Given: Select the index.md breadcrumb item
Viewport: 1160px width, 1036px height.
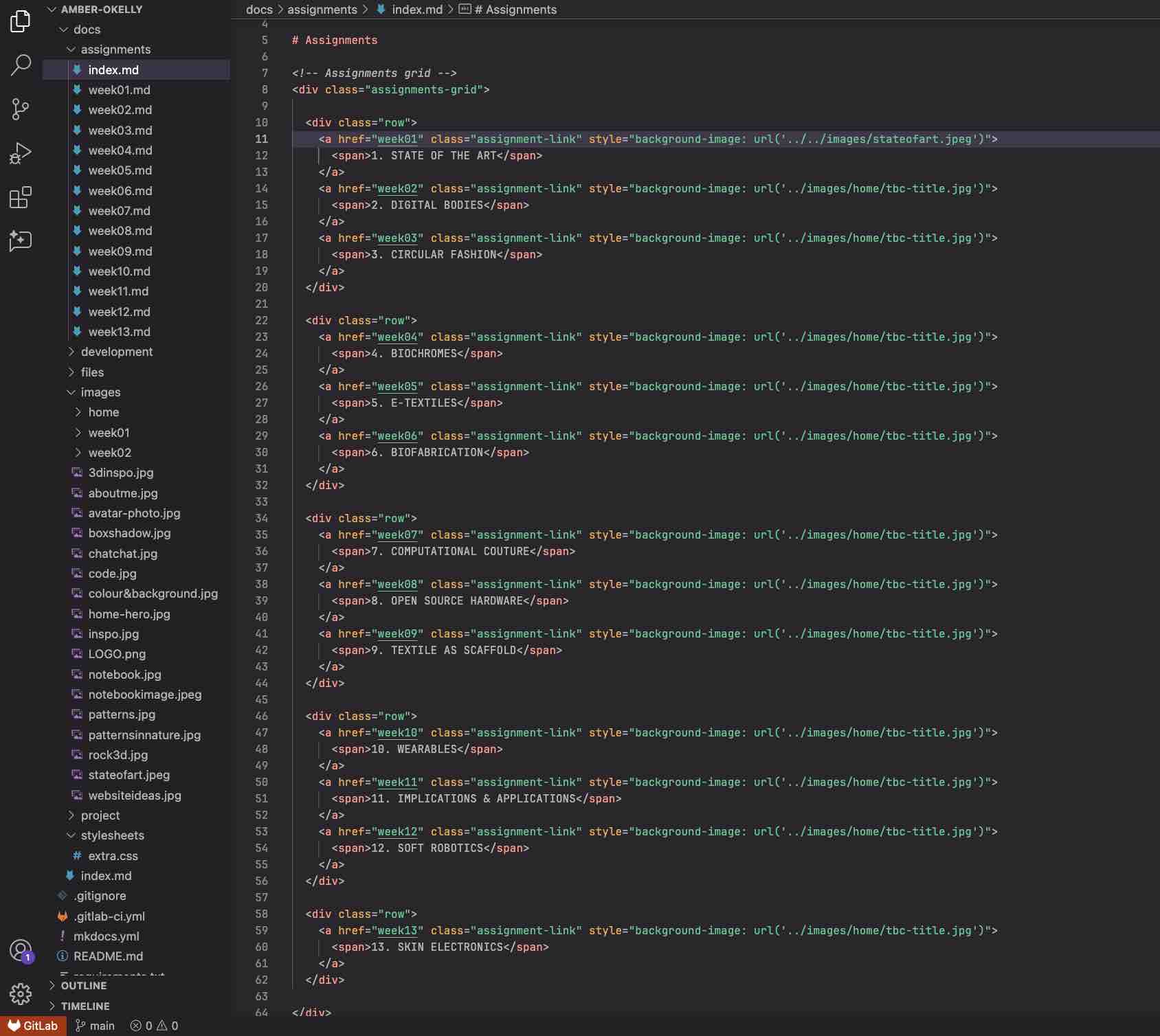Looking at the screenshot, I should (416, 10).
